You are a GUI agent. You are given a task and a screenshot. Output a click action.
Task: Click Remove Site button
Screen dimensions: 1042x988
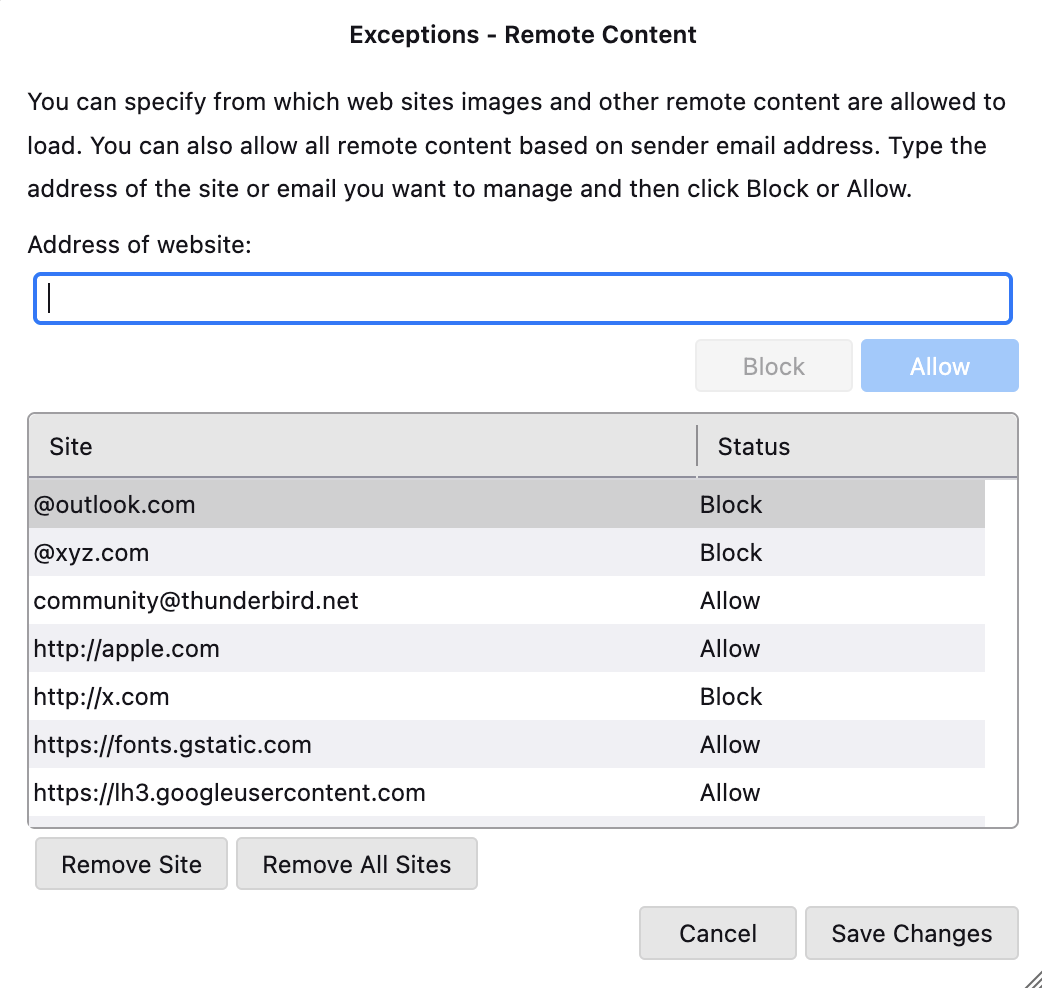coord(131,865)
